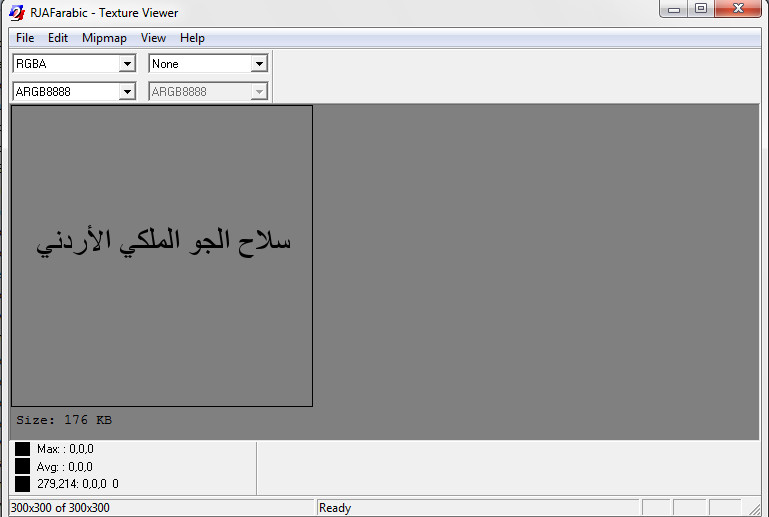Open the Edit menu
The image size is (769, 517).
pyautogui.click(x=58, y=38)
